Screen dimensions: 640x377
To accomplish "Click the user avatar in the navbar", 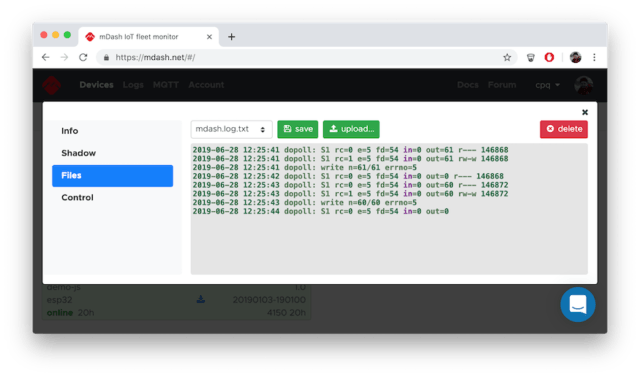I will [x=584, y=85].
